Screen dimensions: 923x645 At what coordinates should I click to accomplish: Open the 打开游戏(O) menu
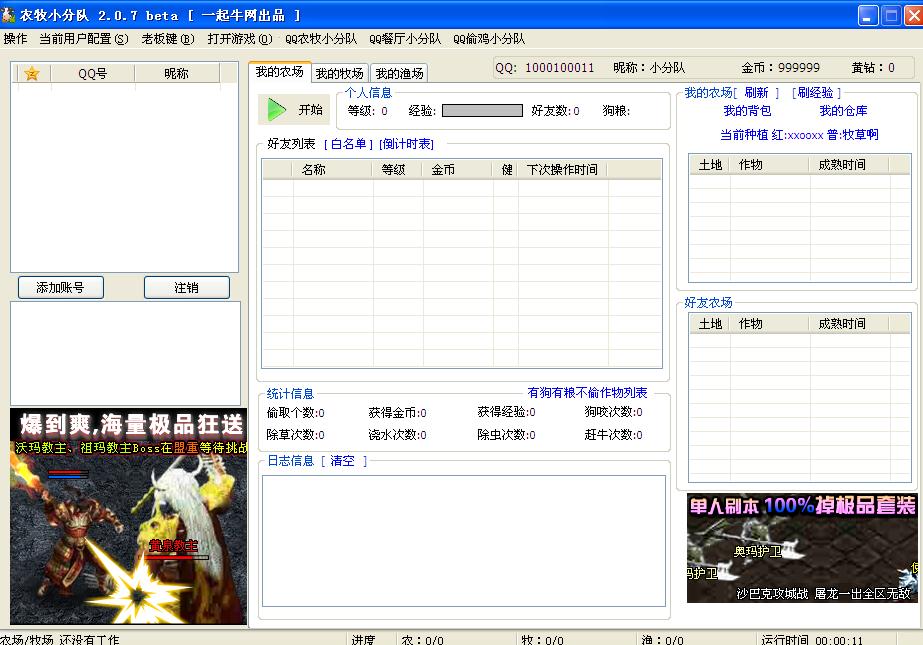[x=240, y=39]
